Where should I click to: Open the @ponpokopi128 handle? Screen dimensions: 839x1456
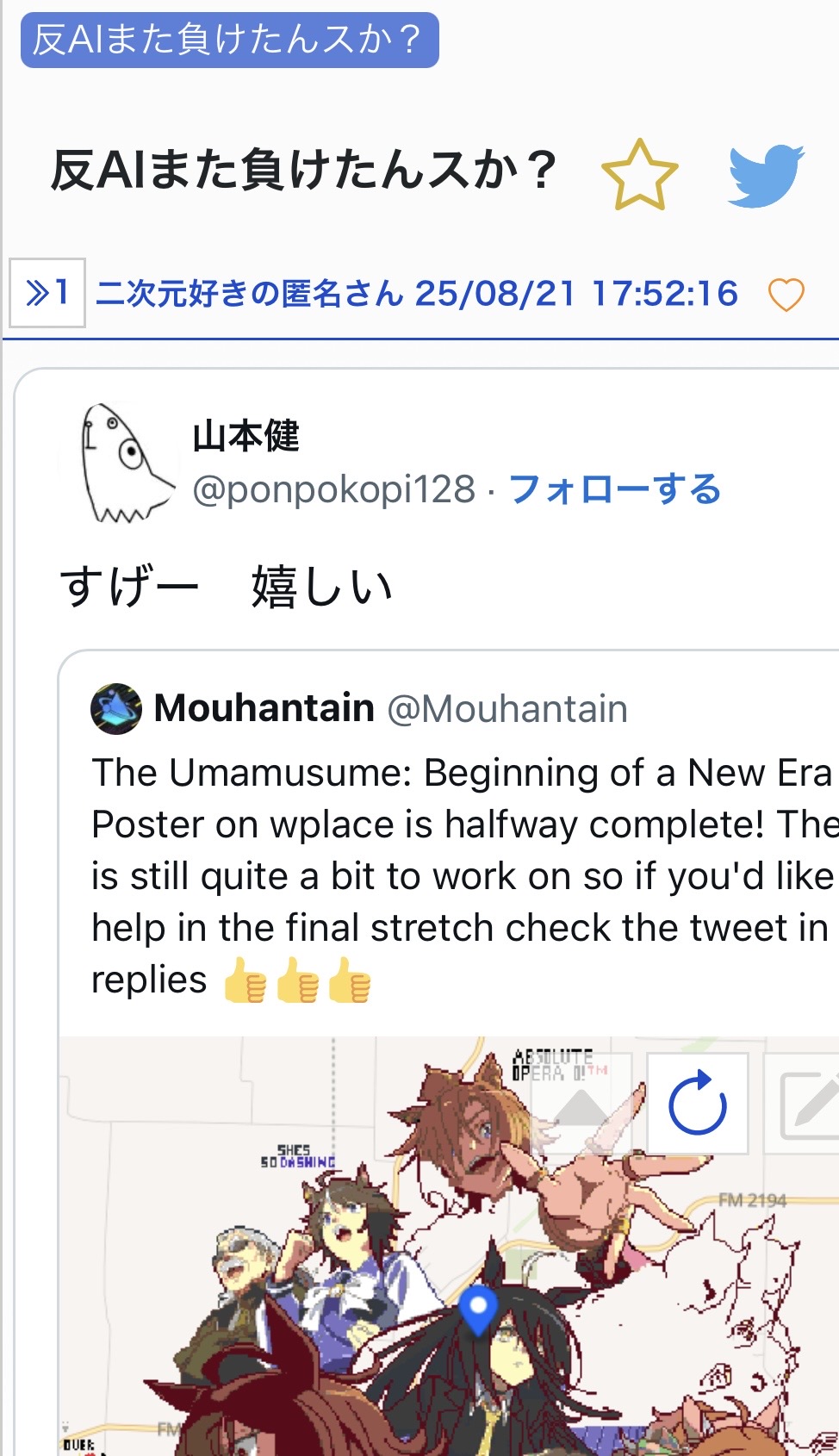[x=333, y=489]
